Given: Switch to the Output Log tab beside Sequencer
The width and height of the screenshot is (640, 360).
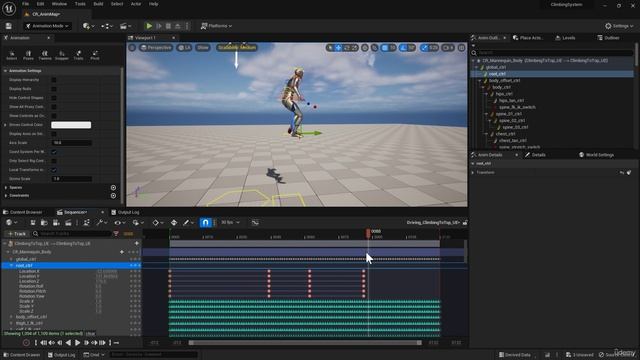Looking at the screenshot, I should [125, 212].
